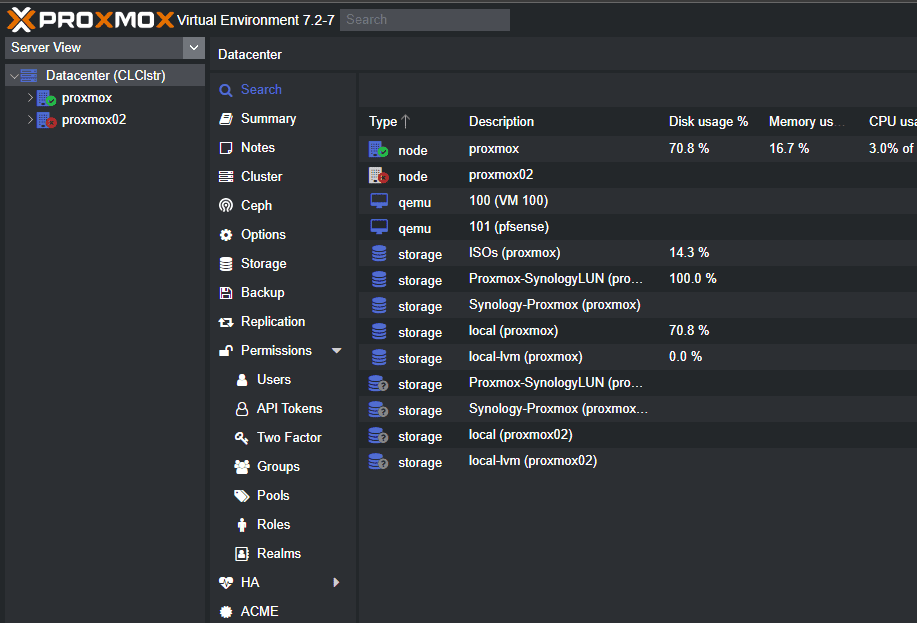Select proxmox node in resource tree
917x623 pixels.
pyautogui.click(x=87, y=98)
